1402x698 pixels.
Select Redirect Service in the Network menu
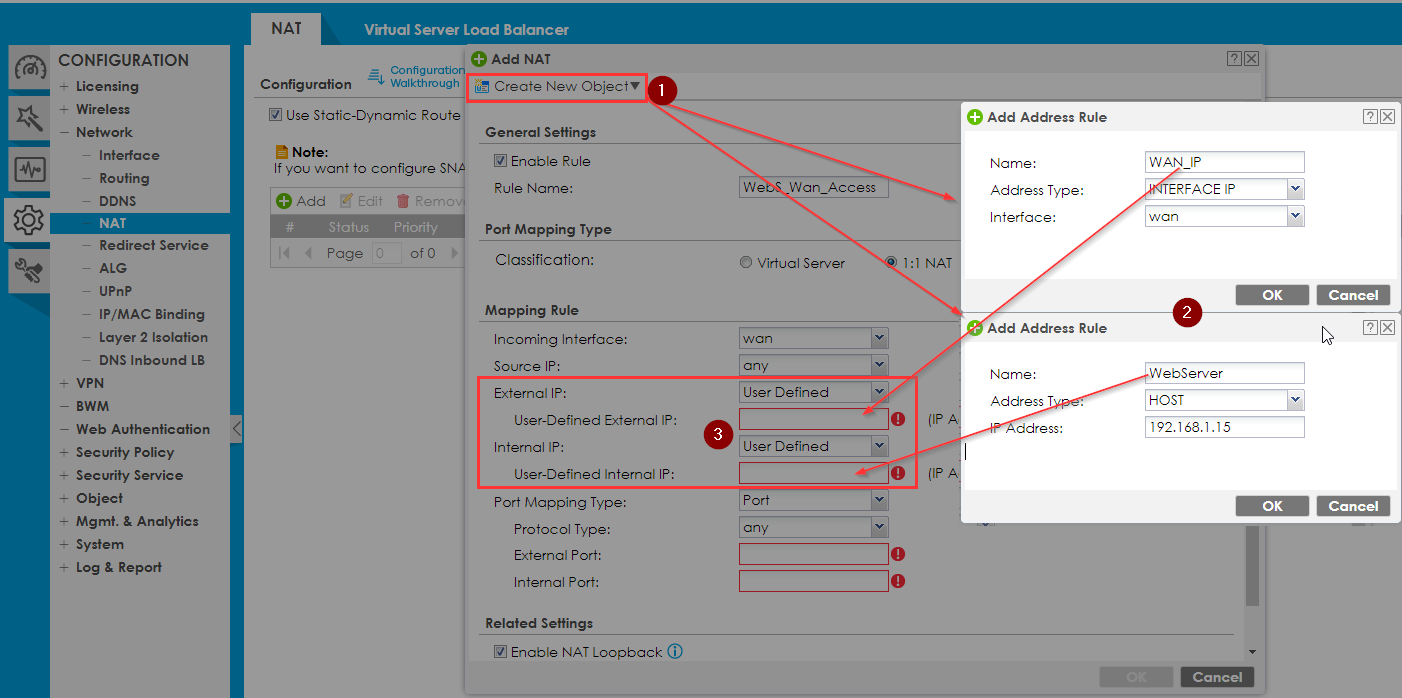point(153,245)
